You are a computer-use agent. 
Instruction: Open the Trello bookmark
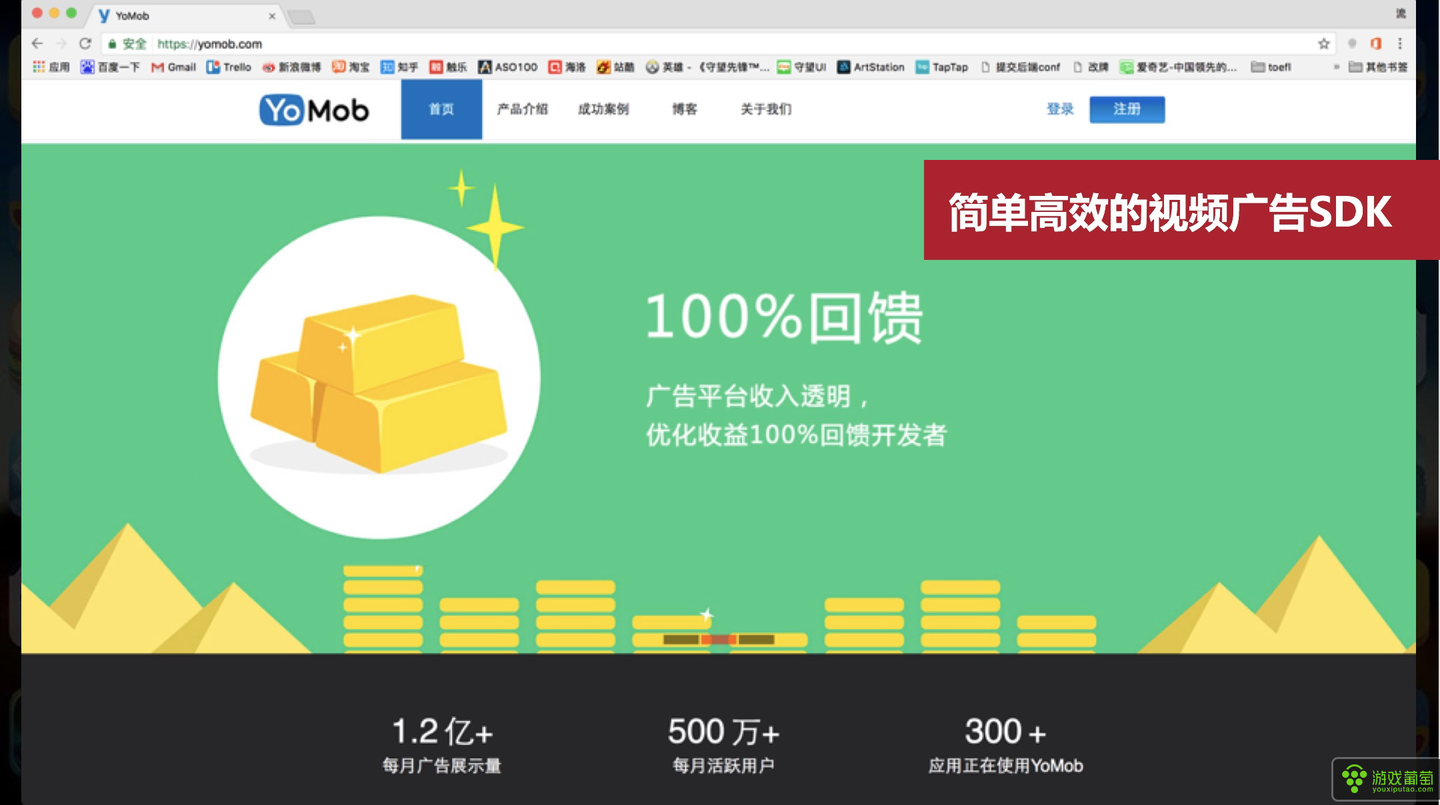229,67
